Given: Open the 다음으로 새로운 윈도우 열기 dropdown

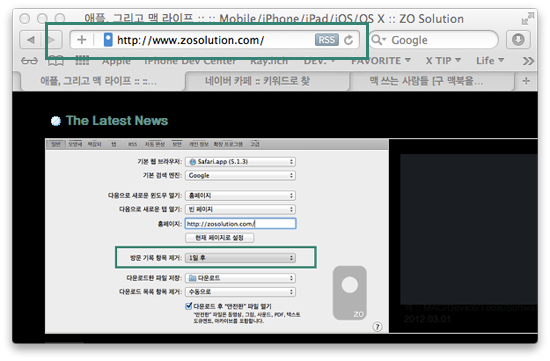Looking at the screenshot, I should click(x=240, y=195).
